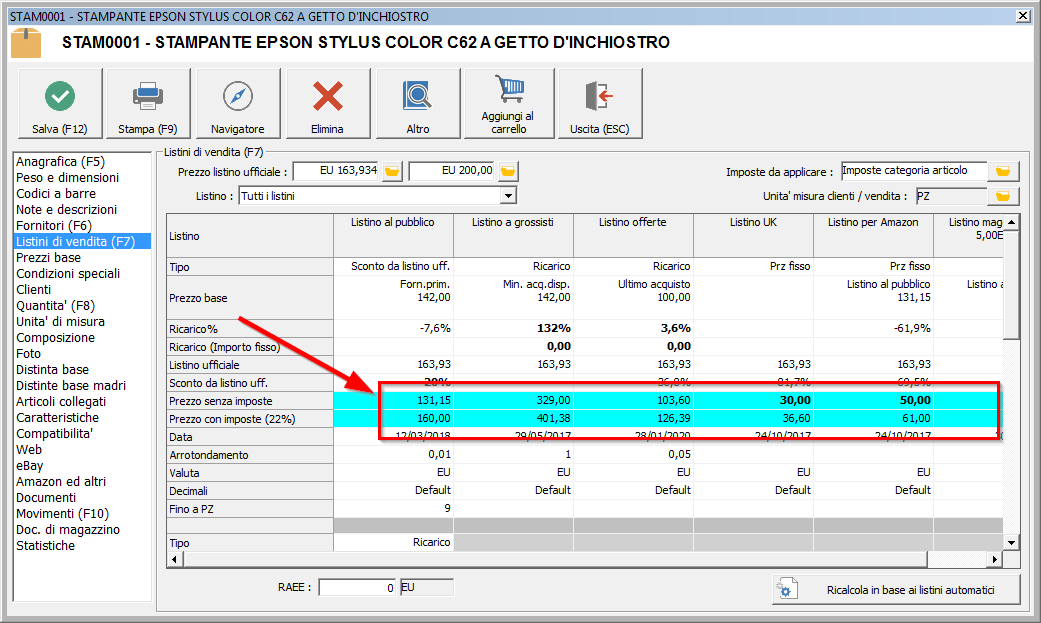
Task: Open Fornitori (F6) section
Action: [x=54, y=225]
